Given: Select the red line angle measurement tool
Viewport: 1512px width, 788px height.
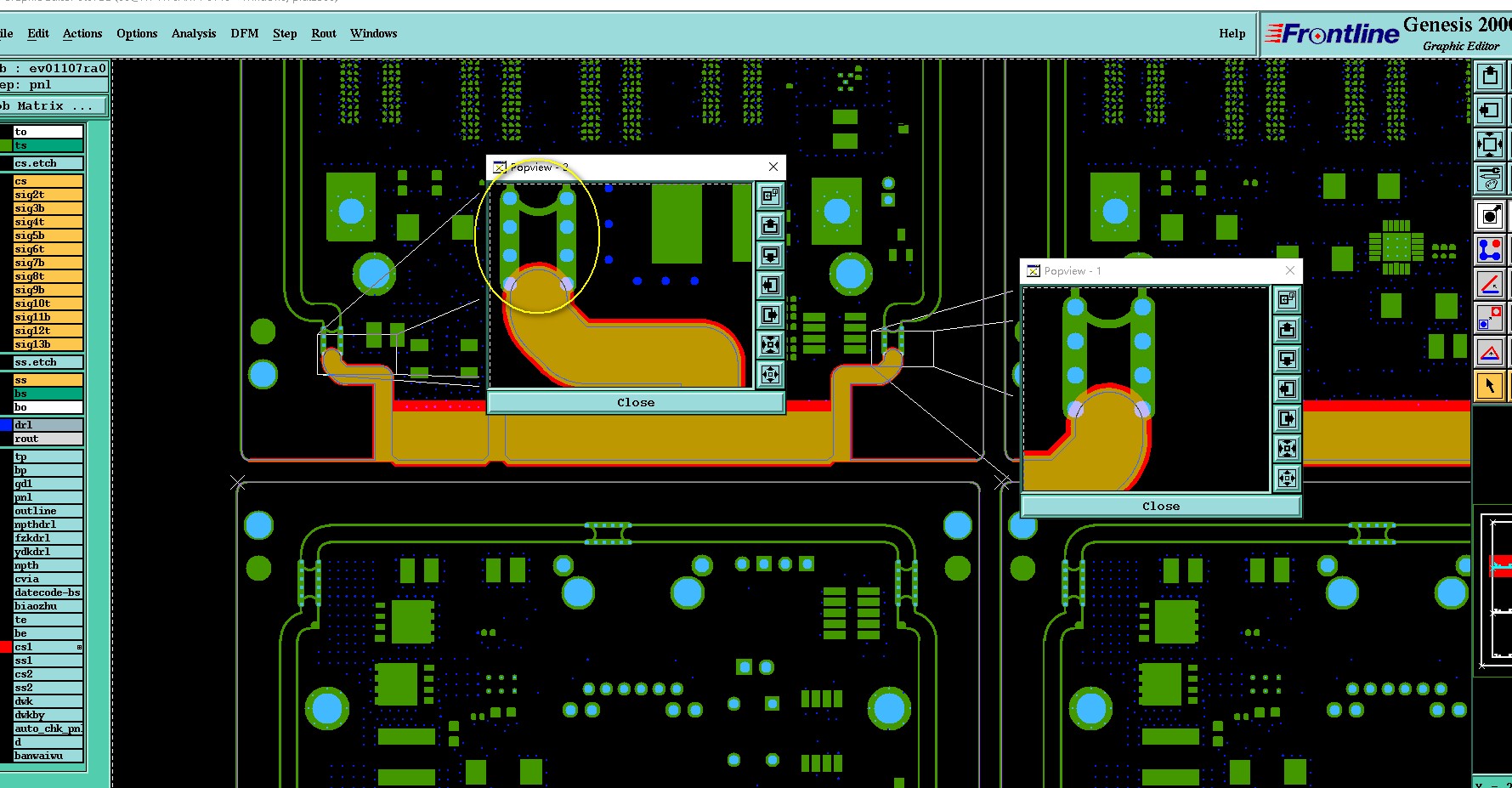Looking at the screenshot, I should [1490, 283].
